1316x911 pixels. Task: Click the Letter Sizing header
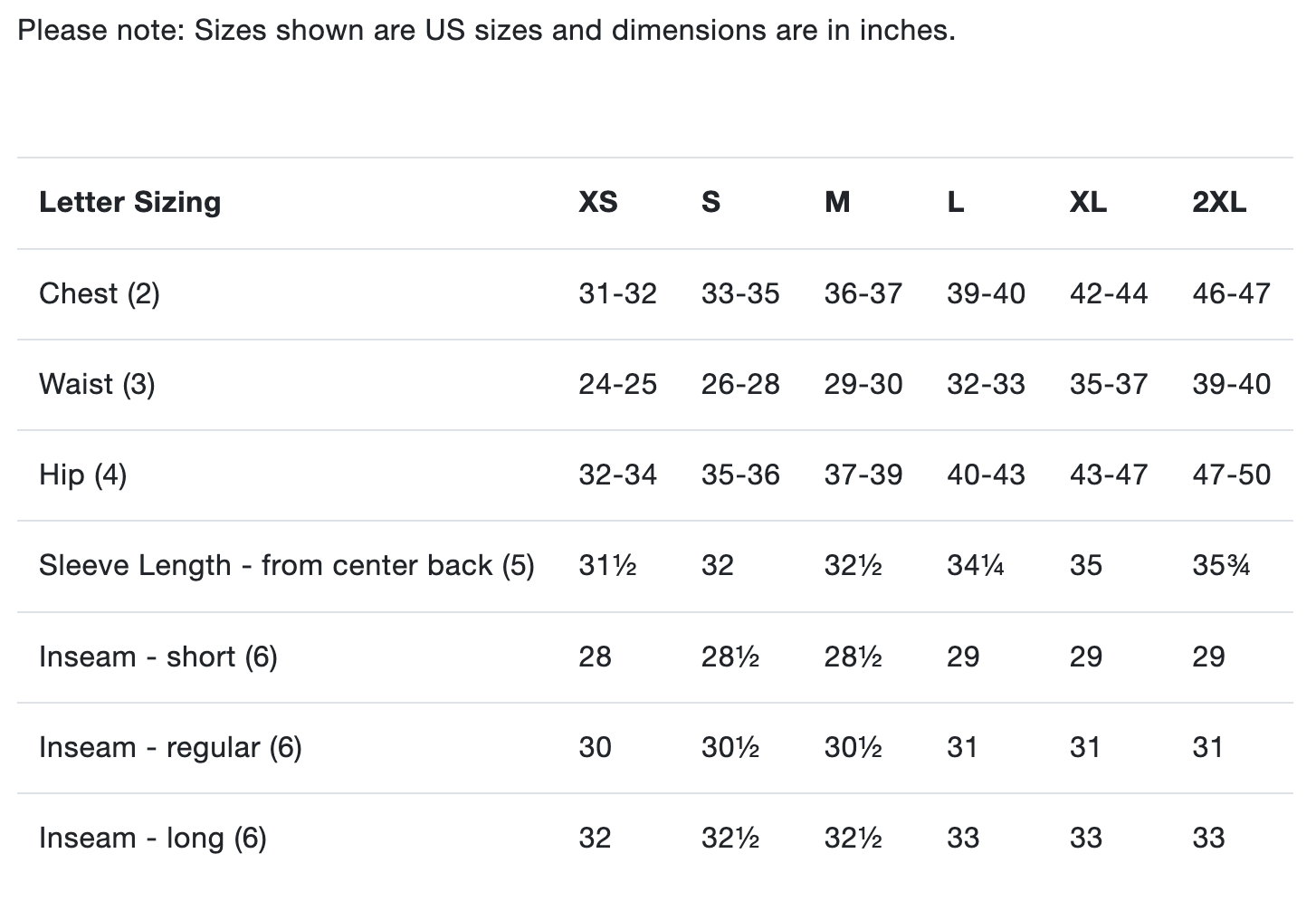coord(129,202)
